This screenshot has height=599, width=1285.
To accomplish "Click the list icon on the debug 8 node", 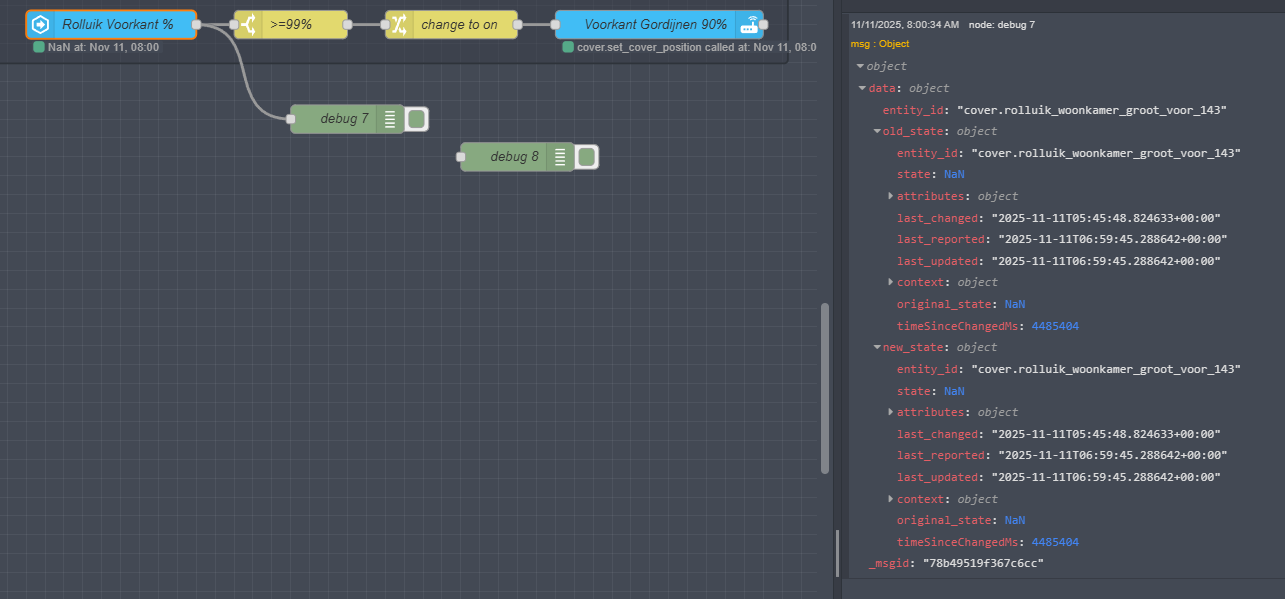I will (x=560, y=157).
